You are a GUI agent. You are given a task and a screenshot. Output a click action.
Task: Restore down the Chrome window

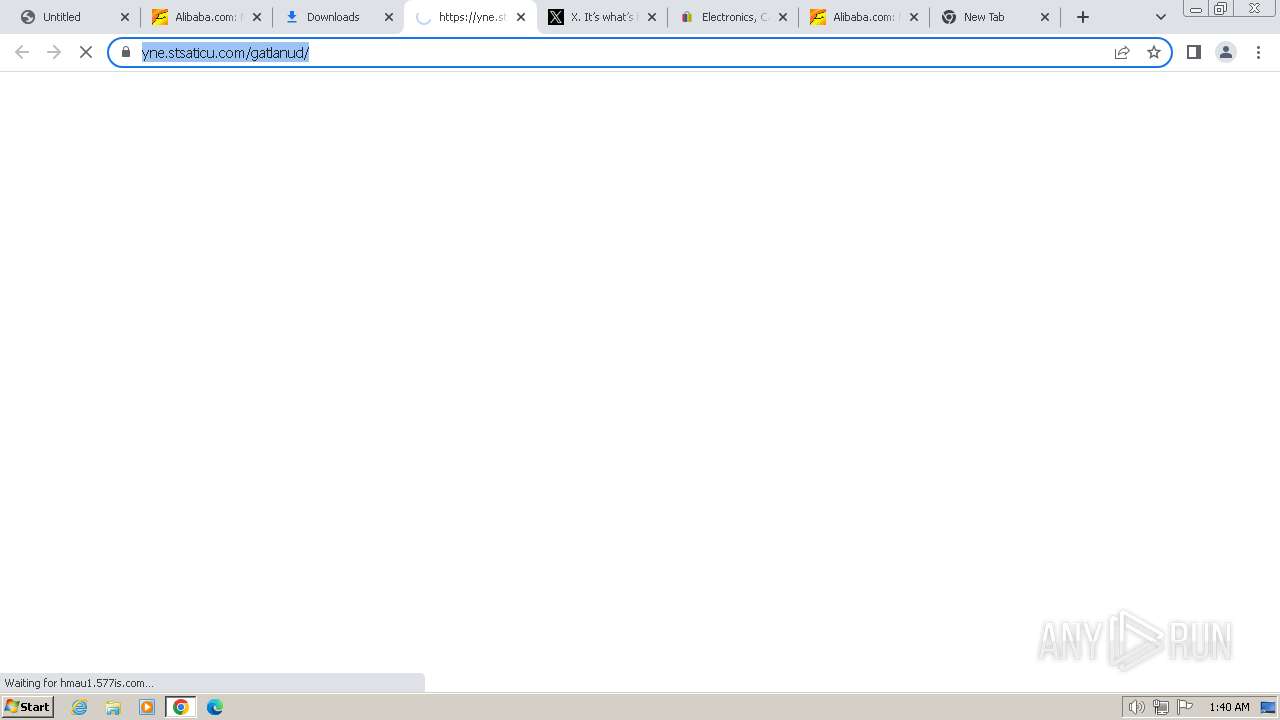coord(1221,9)
